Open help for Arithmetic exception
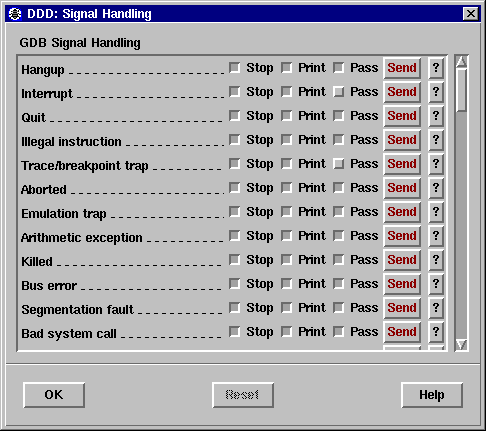This screenshot has width=486, height=431. click(436, 236)
